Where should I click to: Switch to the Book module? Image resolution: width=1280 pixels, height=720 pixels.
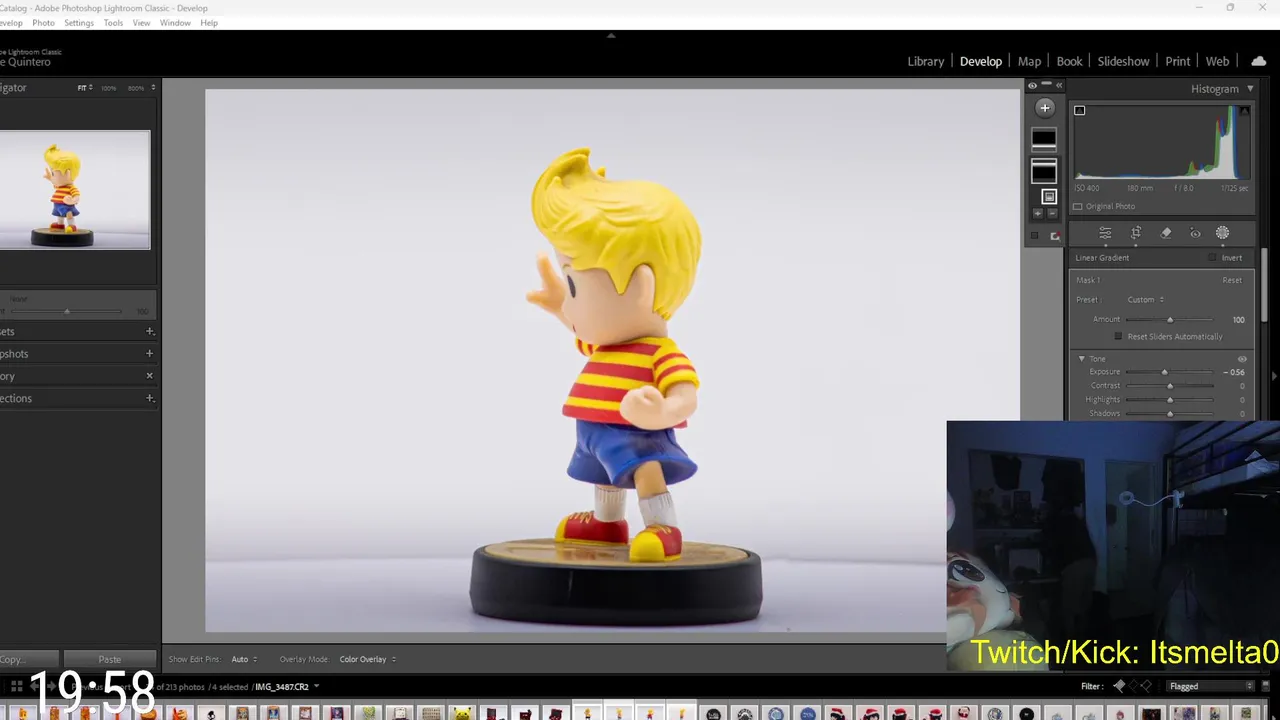pyautogui.click(x=1069, y=61)
